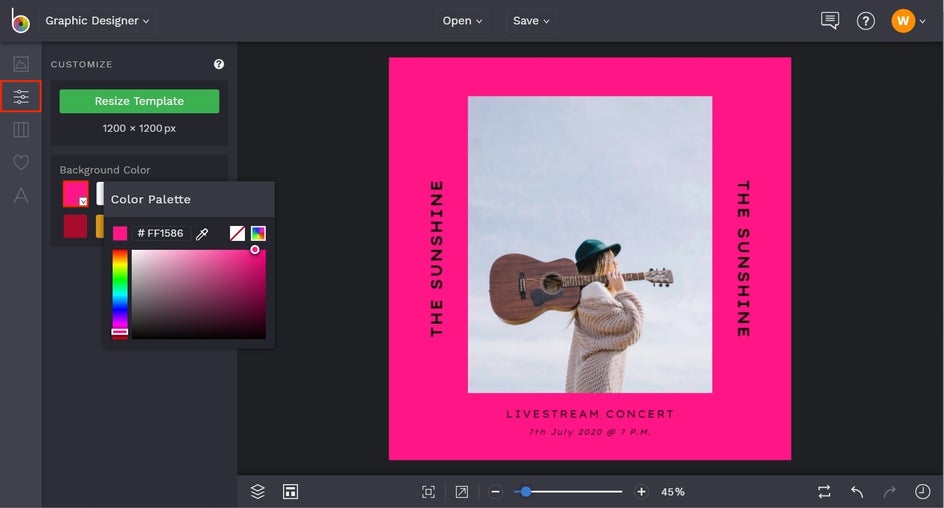Open the feedback chat icon

tap(830, 20)
